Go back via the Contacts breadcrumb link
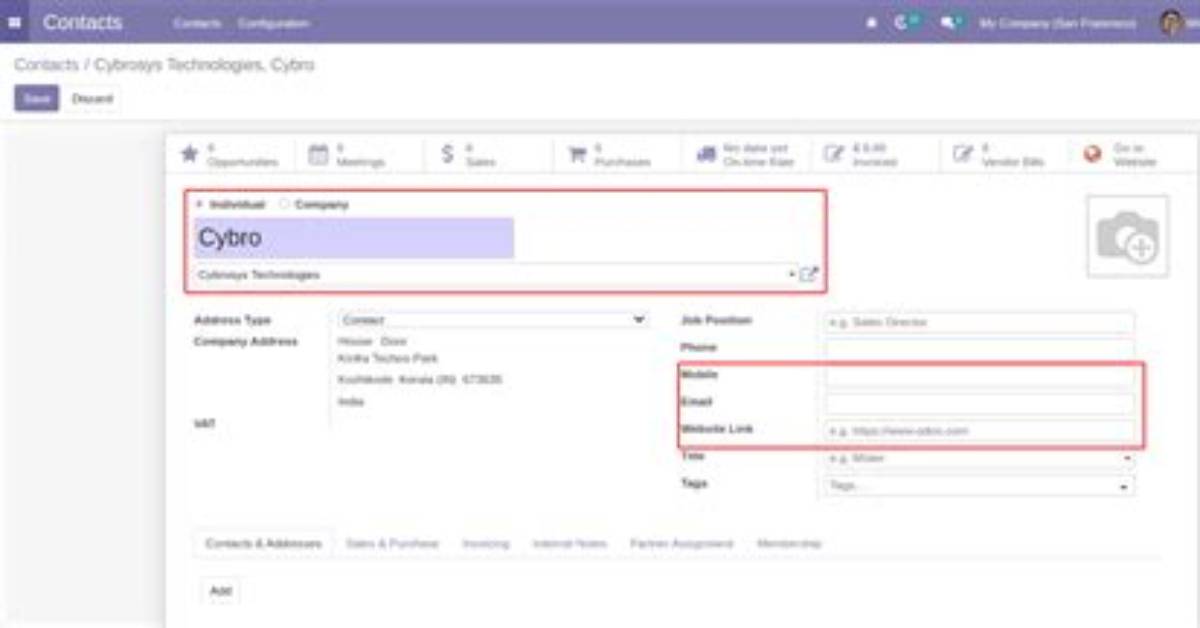 46,65
